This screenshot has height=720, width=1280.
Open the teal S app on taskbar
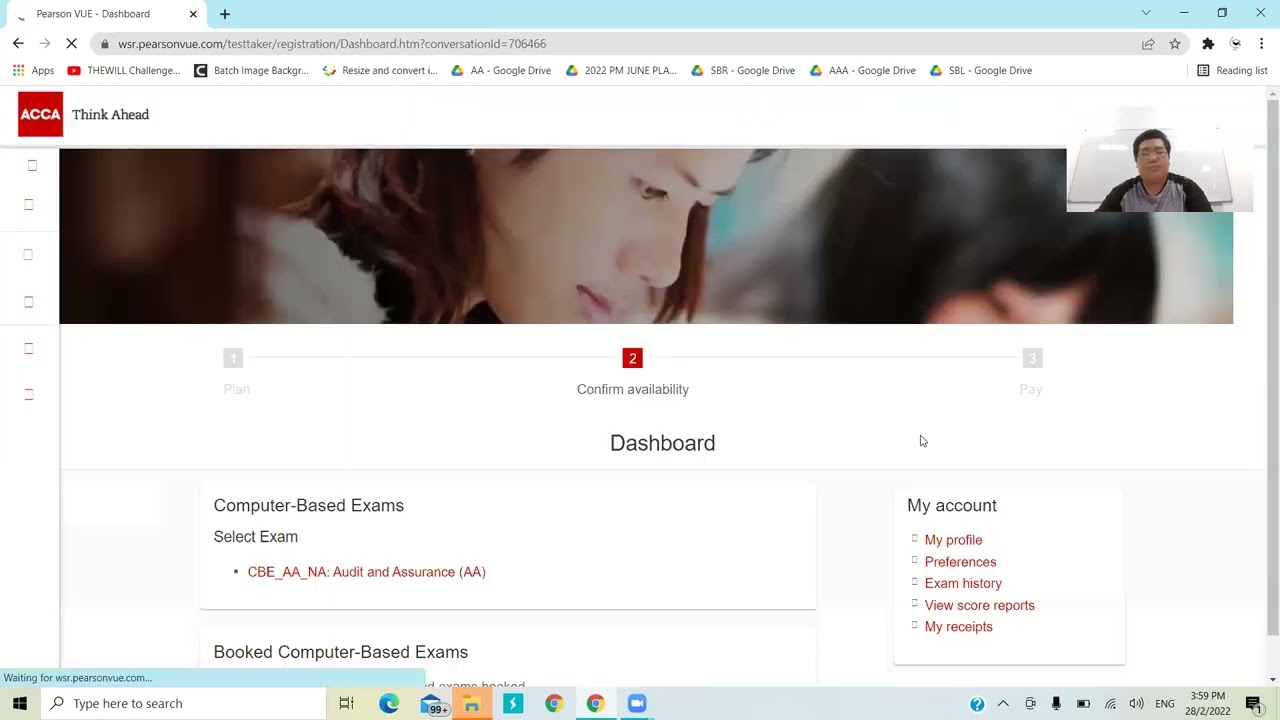coord(513,703)
